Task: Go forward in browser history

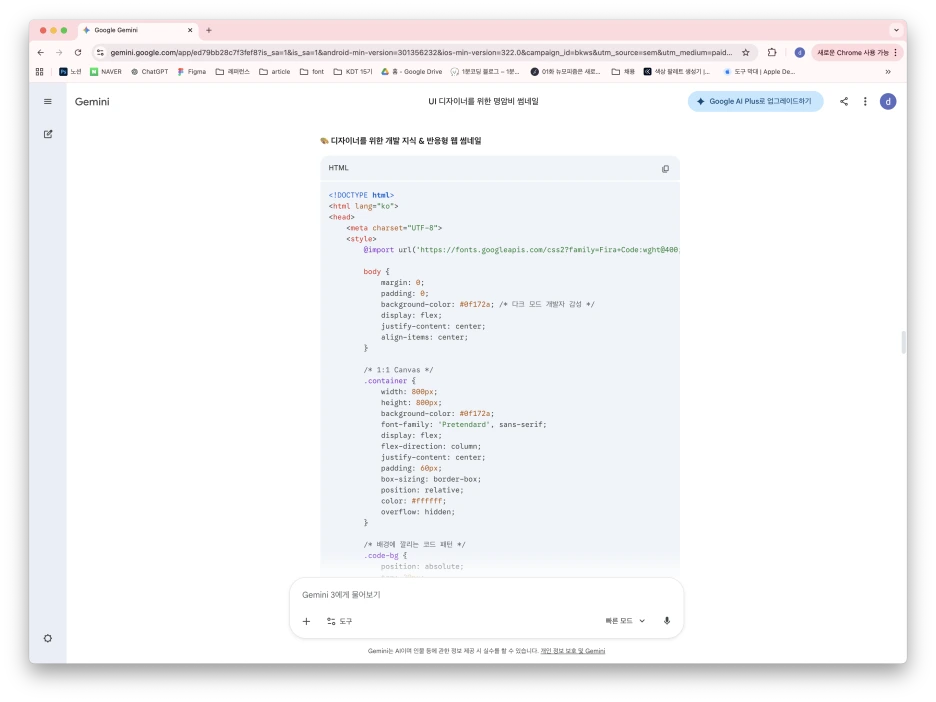Action: pyautogui.click(x=58, y=53)
